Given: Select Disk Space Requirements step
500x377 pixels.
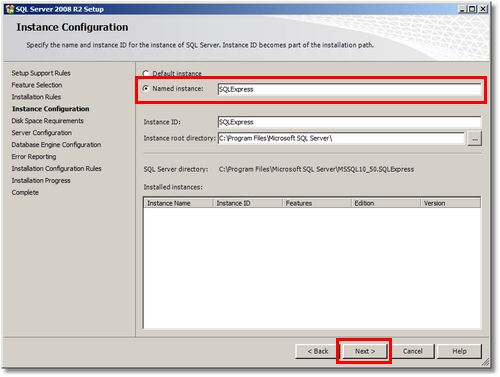Looking at the screenshot, I should (x=47, y=121).
